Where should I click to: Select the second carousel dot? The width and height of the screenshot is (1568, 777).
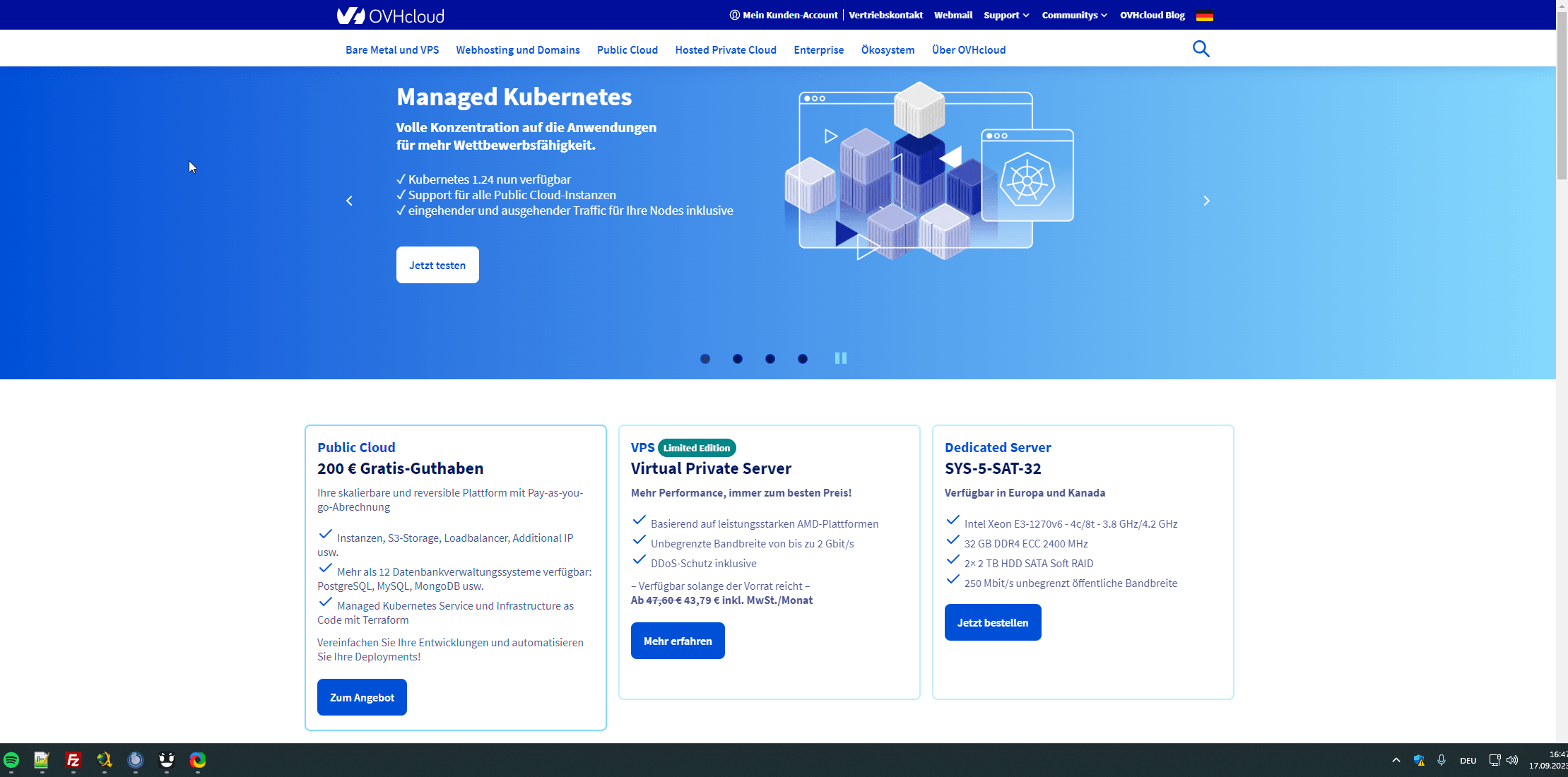(x=737, y=359)
